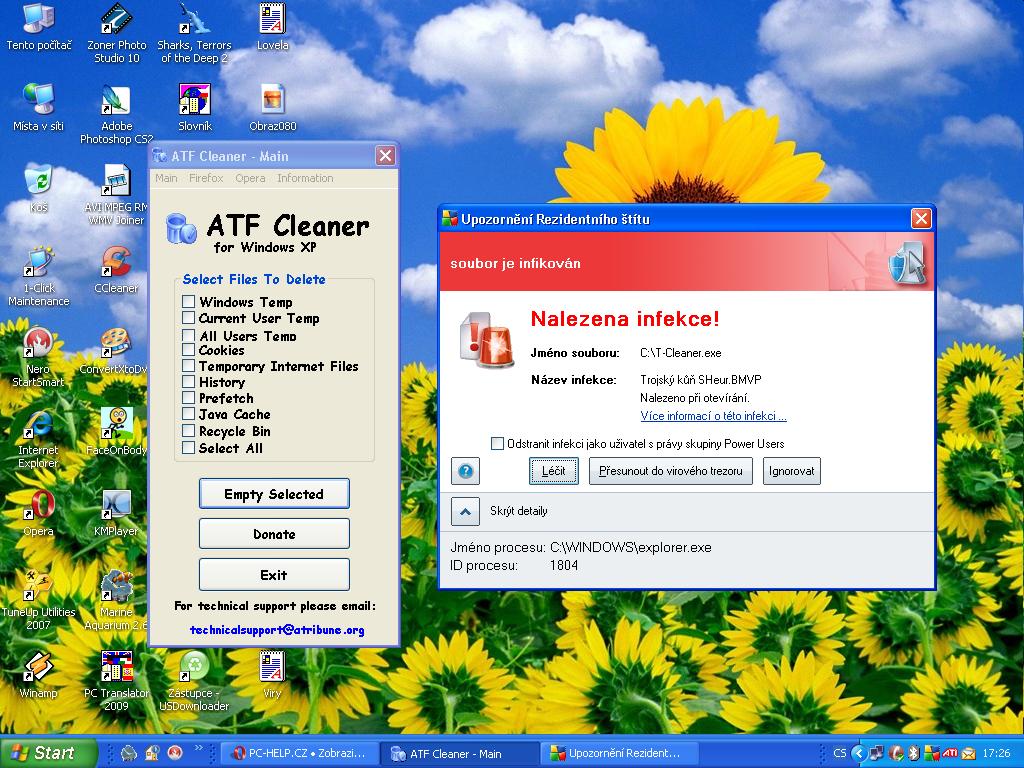Click the Léčit button

click(x=554, y=471)
